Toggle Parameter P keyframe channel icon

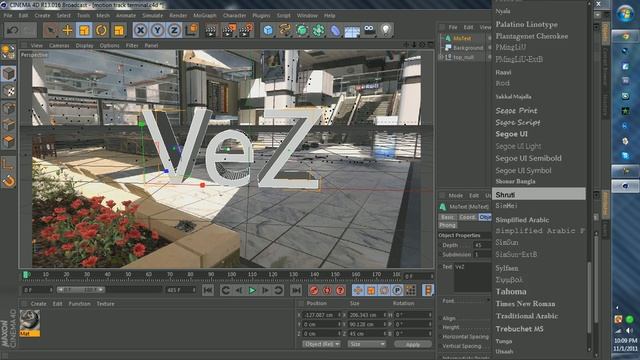397,290
